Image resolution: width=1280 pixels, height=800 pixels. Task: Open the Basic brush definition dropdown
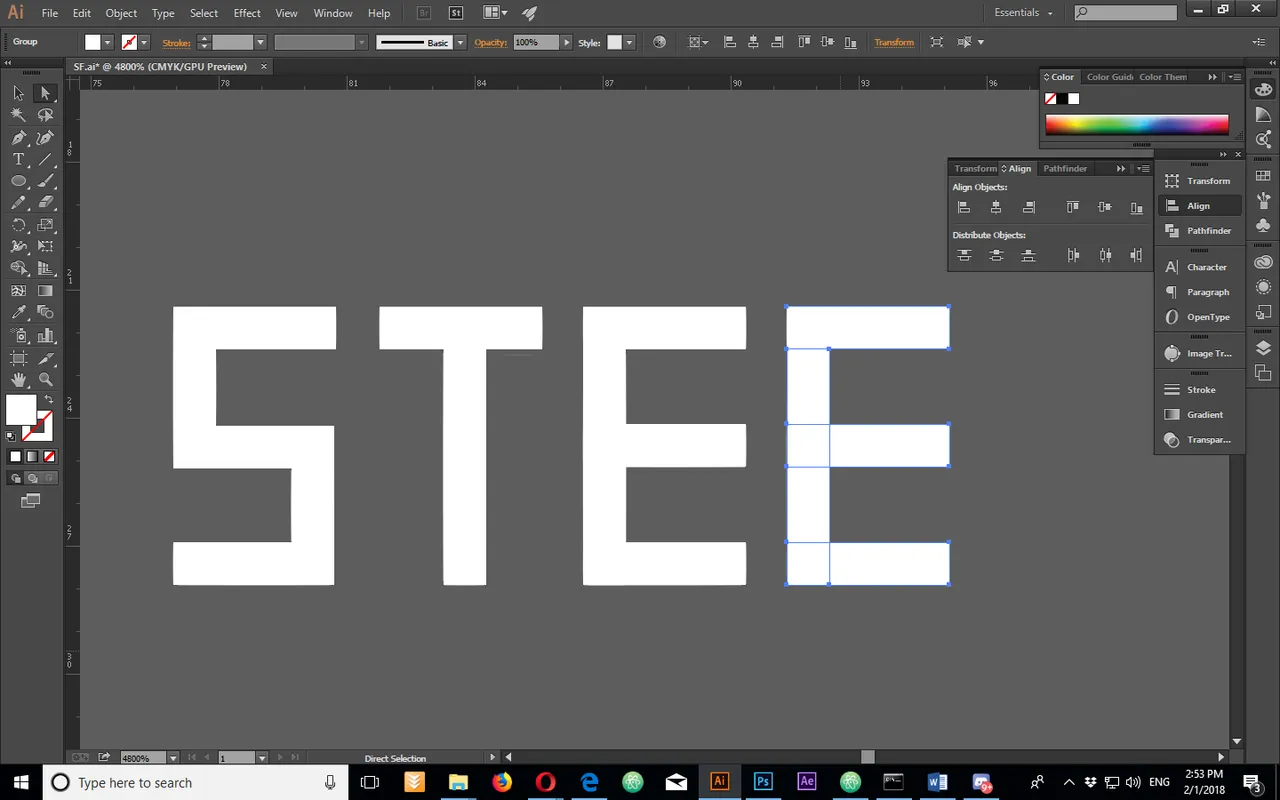pyautogui.click(x=460, y=42)
